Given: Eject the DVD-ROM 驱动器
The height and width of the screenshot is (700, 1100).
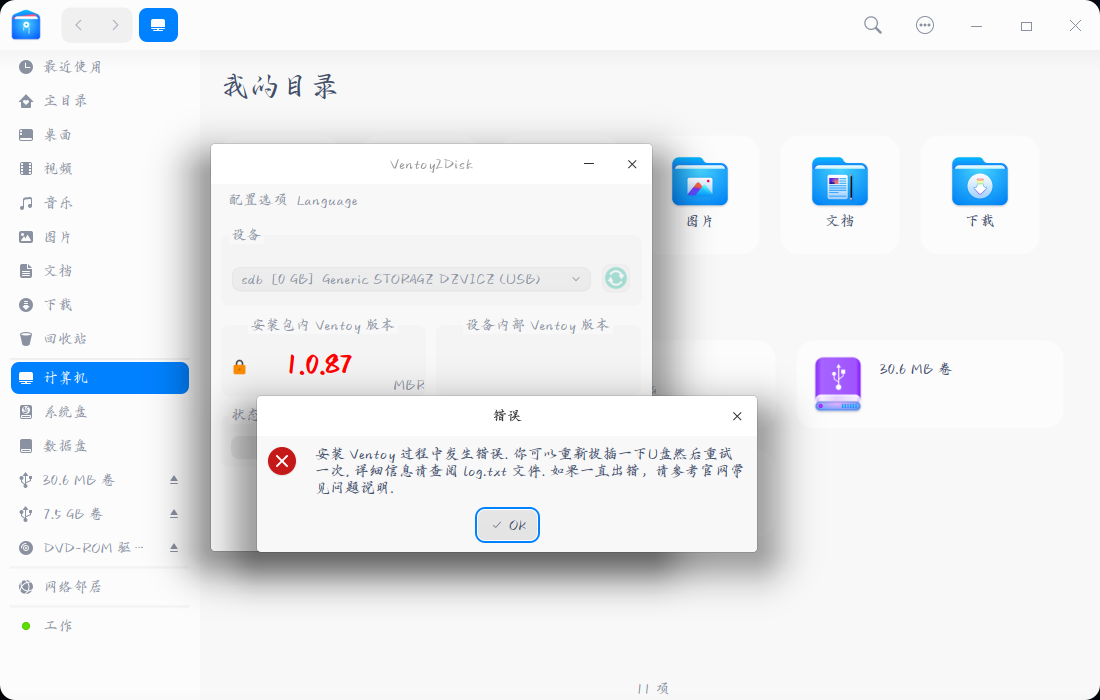Looking at the screenshot, I should click(x=173, y=547).
